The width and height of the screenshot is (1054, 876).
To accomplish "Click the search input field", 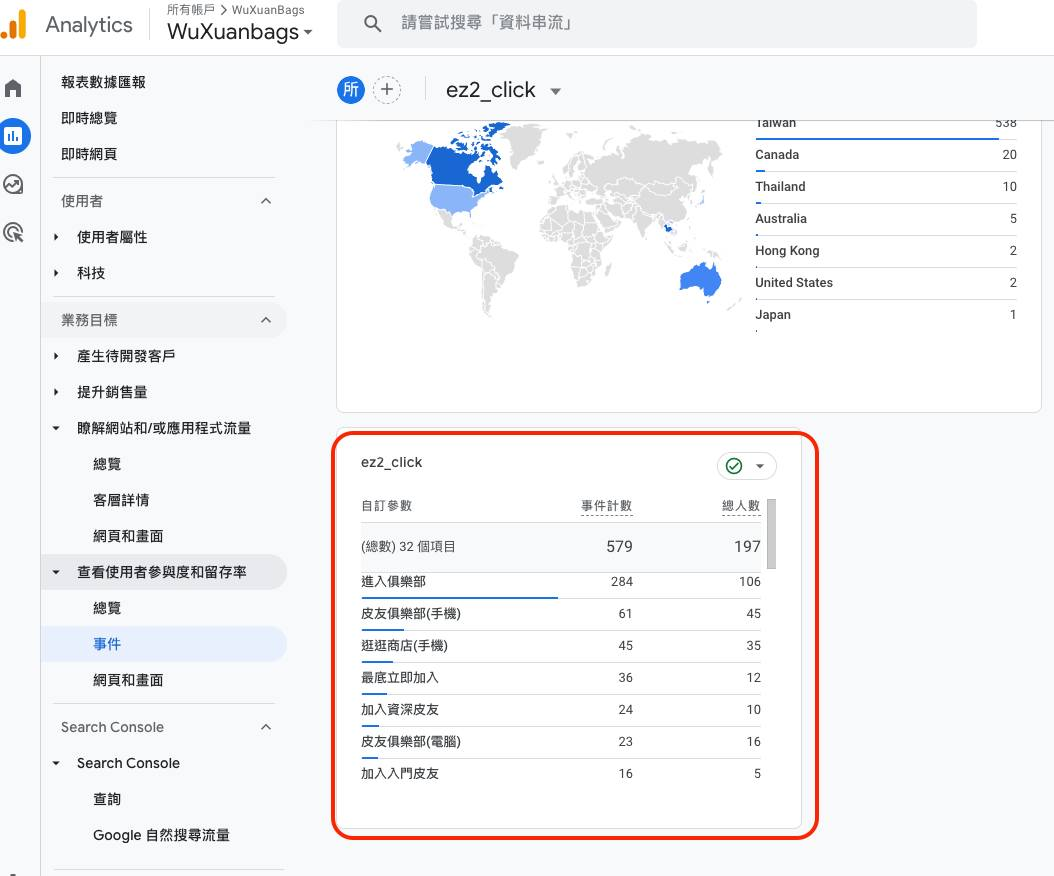I will pos(657,24).
